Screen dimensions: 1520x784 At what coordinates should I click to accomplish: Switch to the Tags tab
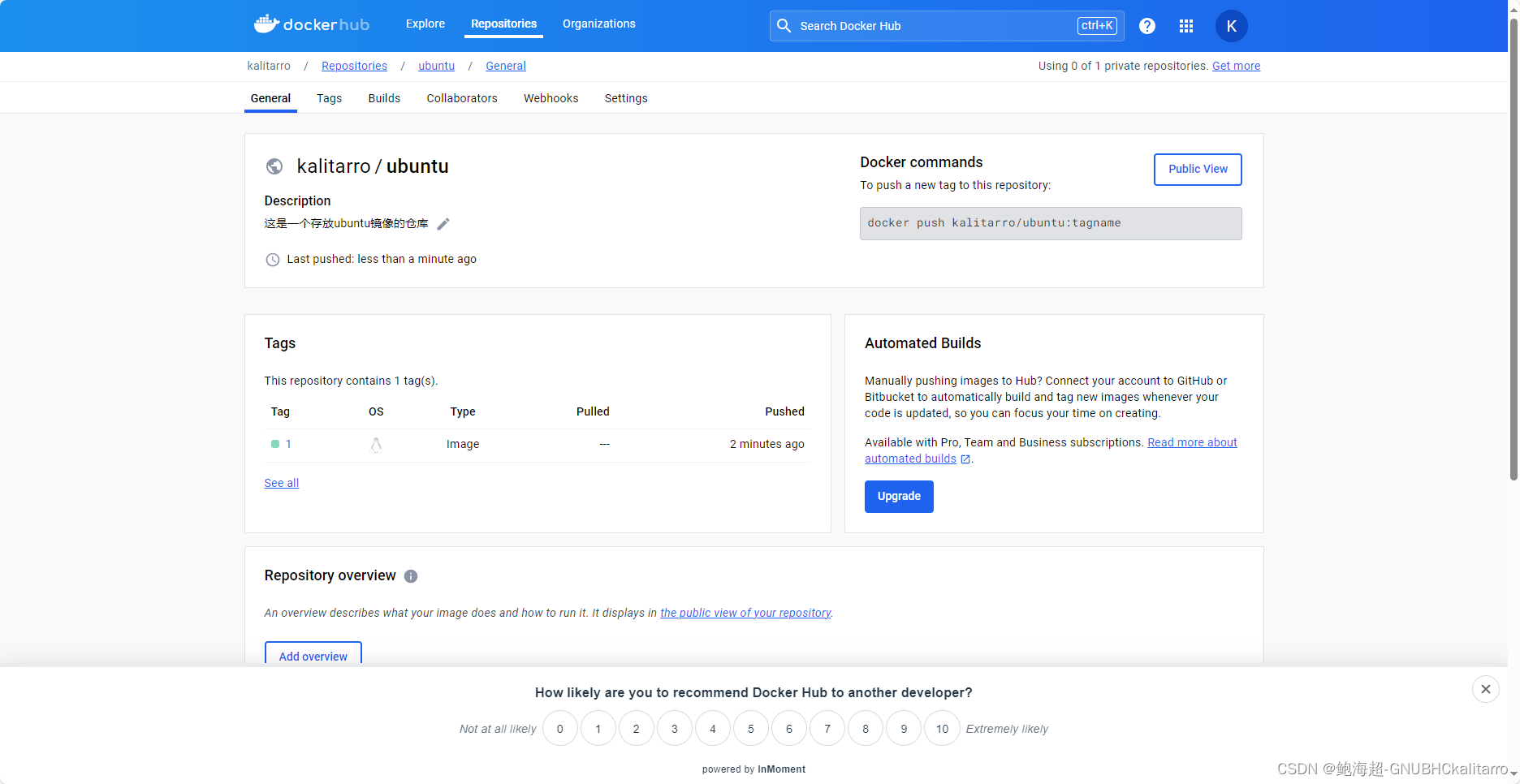pyautogui.click(x=329, y=98)
